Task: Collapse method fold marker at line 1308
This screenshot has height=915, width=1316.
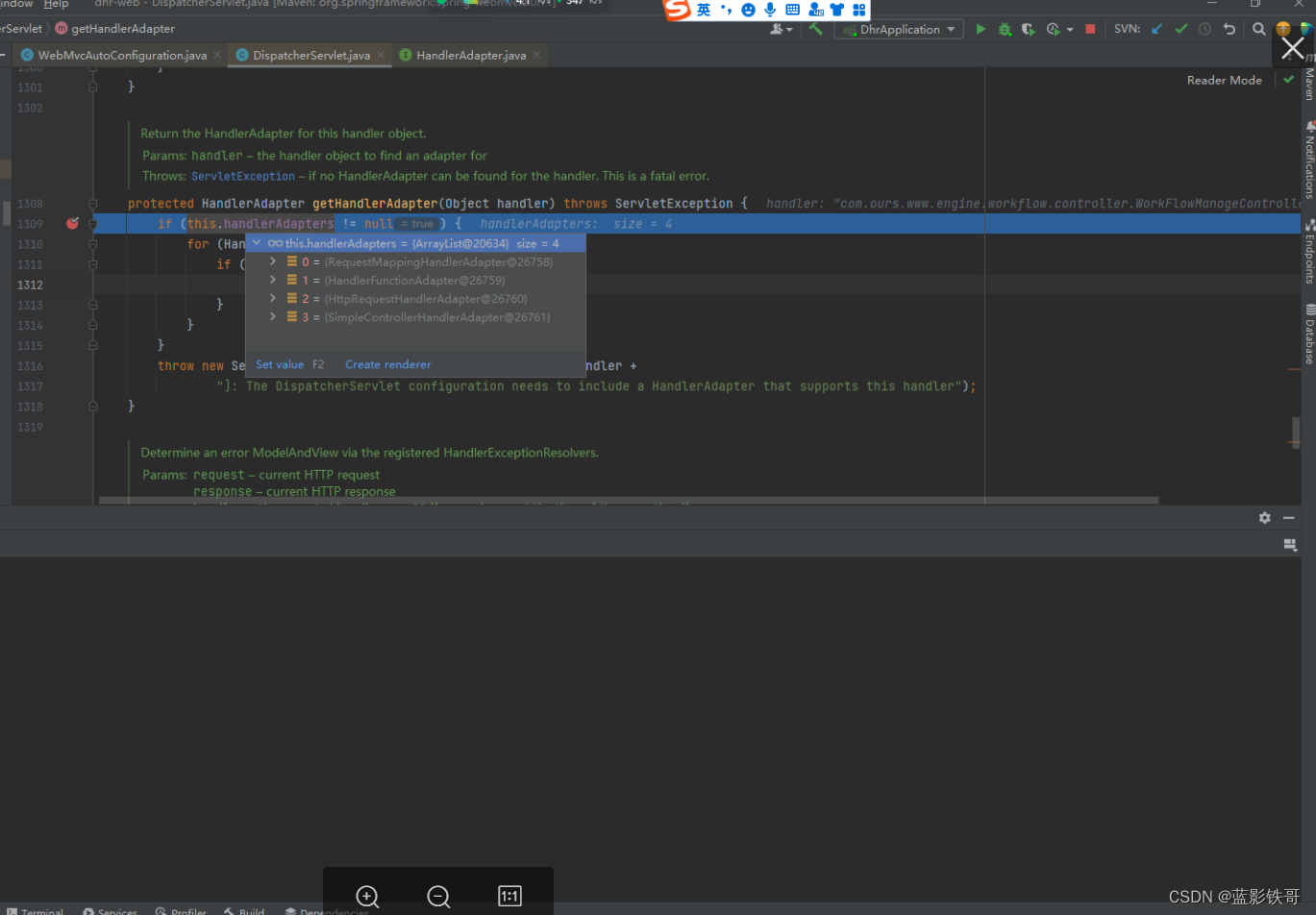Action: click(x=93, y=204)
